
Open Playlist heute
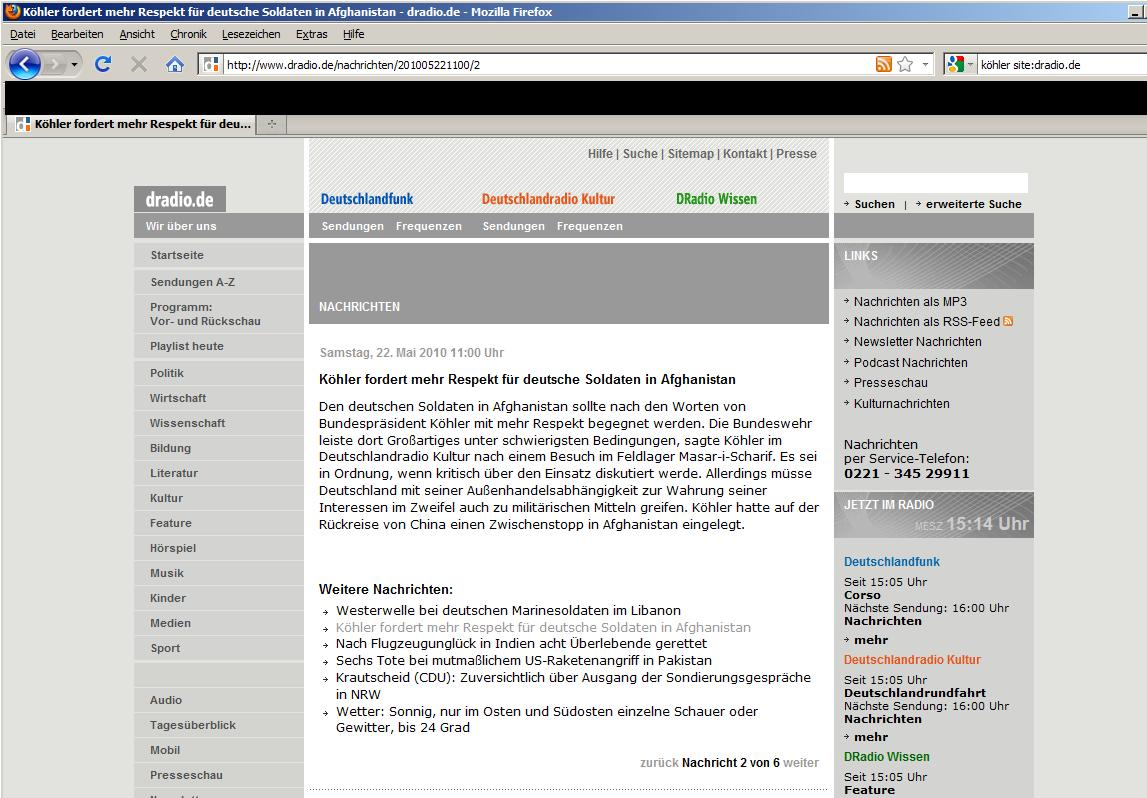[187, 346]
